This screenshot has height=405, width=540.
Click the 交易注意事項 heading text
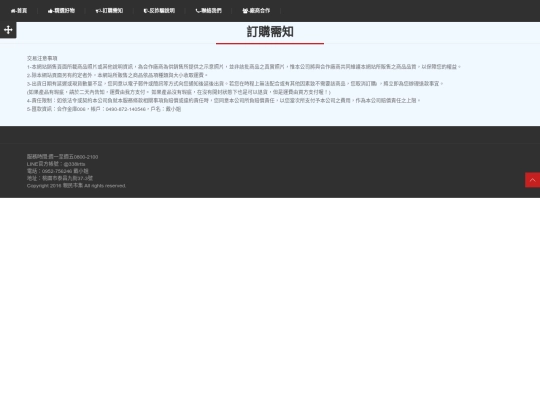(42, 59)
